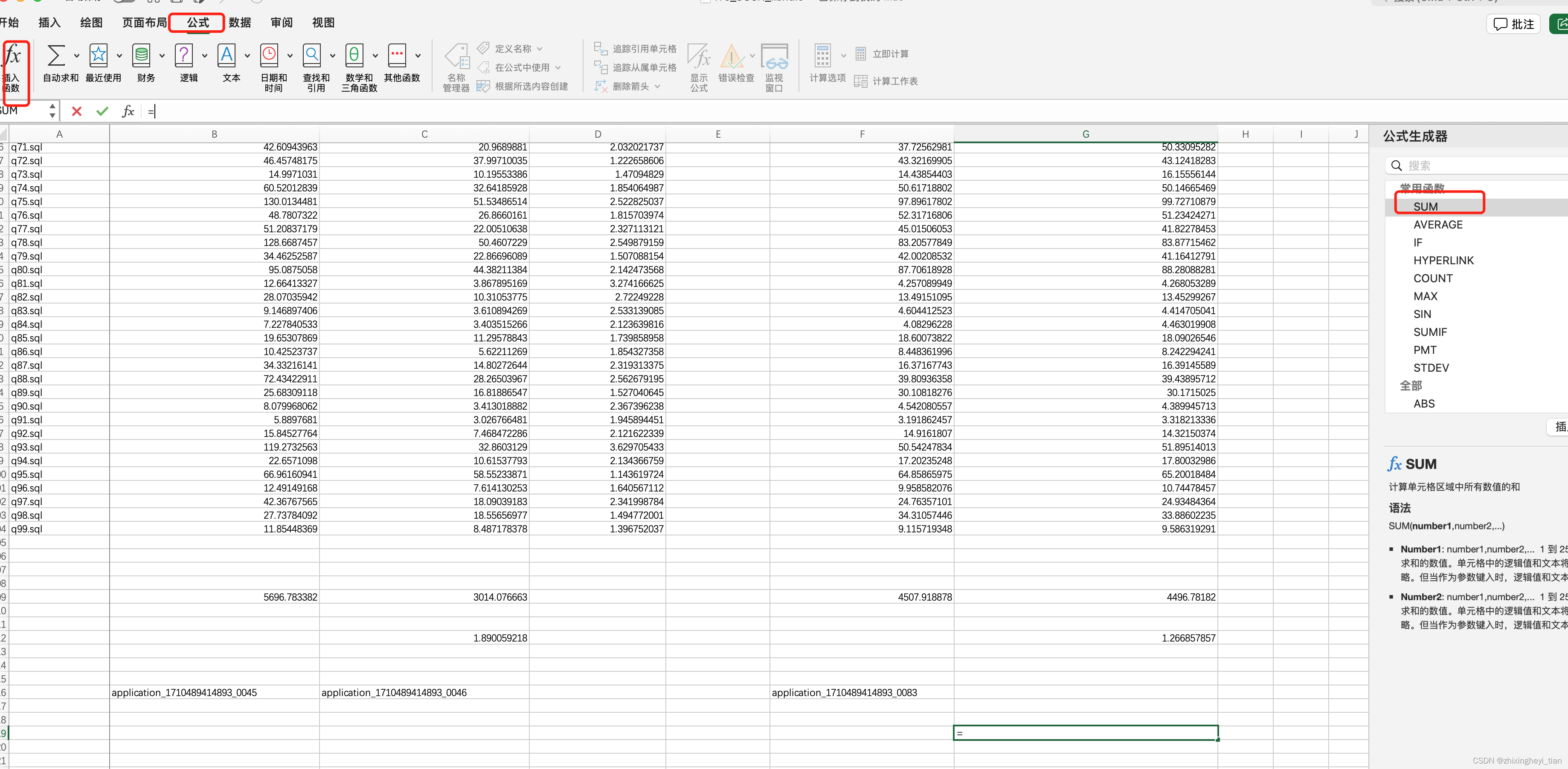The image size is (1568, 769).
Task: Open the Logical functions icon
Action: click(x=184, y=55)
